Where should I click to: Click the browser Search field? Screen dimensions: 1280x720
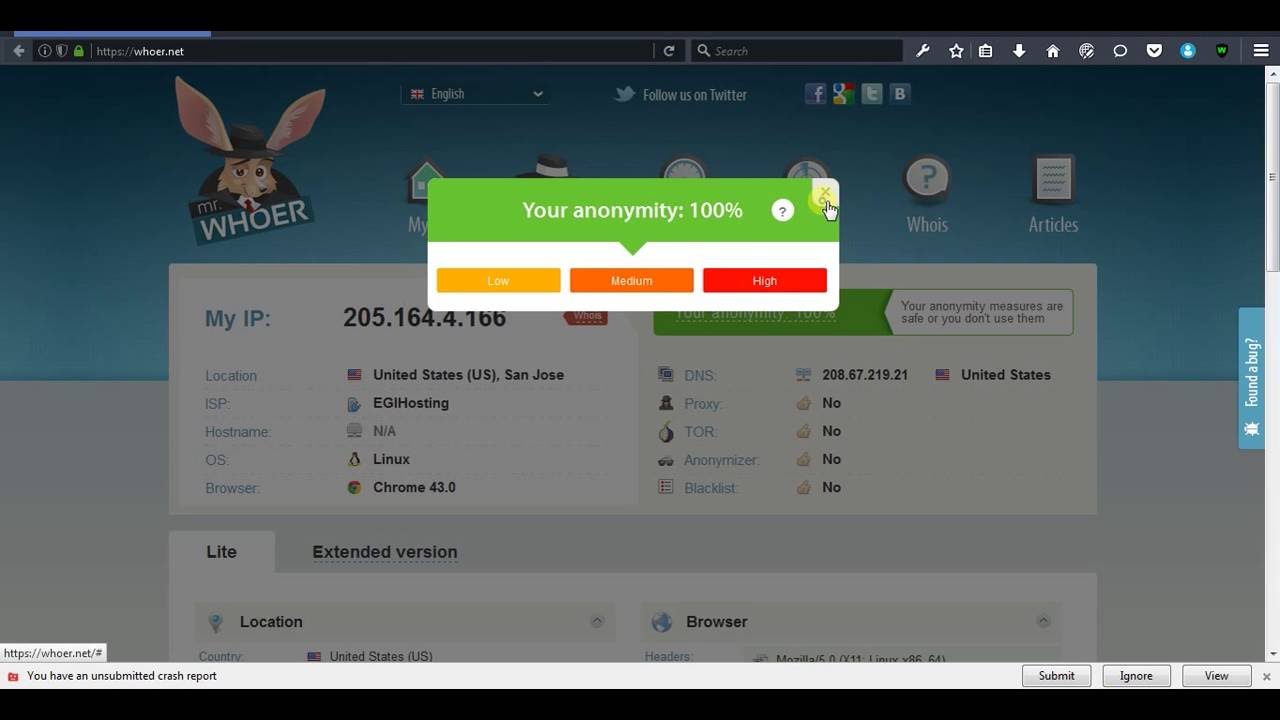(797, 51)
